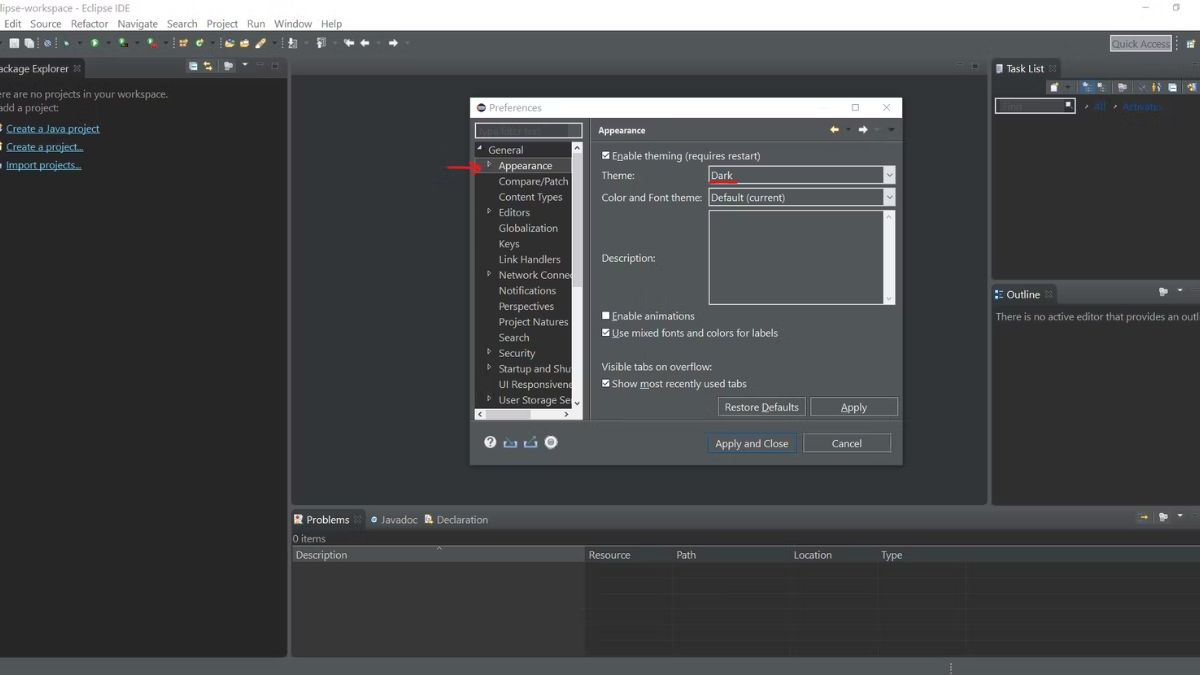Click Categorized presentation icon in Task List
Viewport: 1200px width, 675px height.
tap(1086, 87)
